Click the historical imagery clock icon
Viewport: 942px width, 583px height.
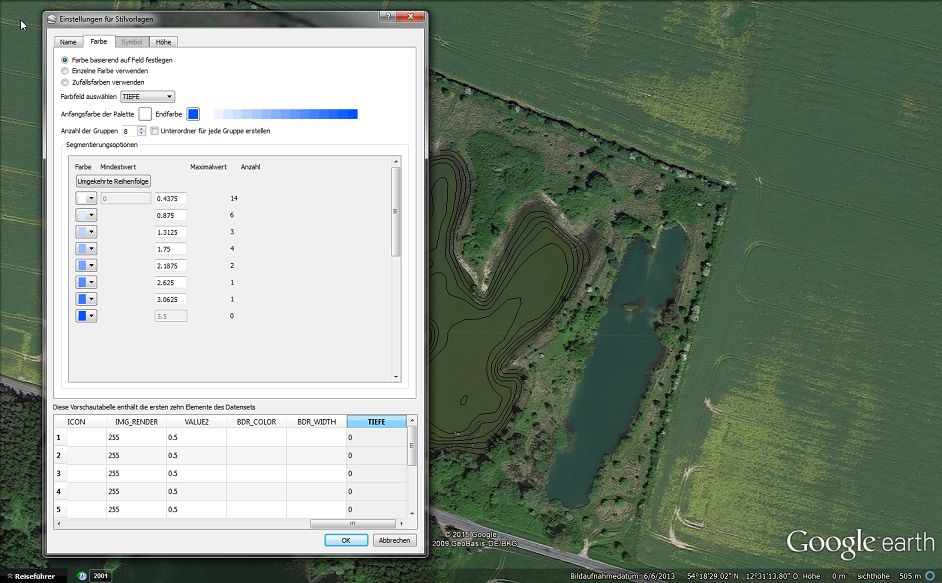84,576
